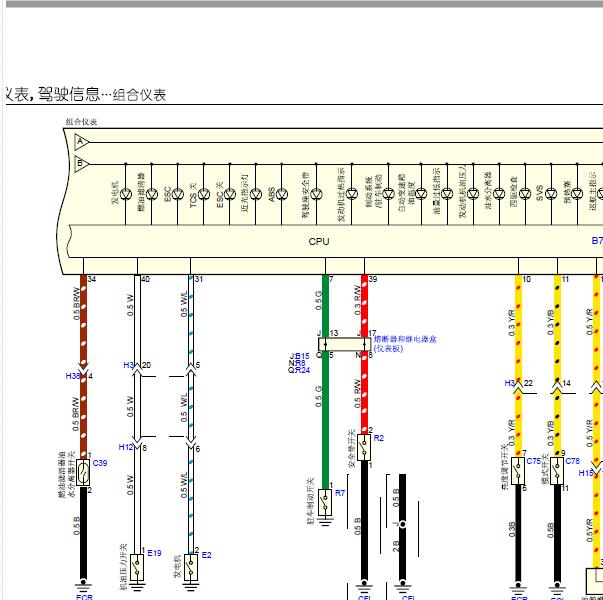This screenshot has height=600, width=603.
Task: Open the N:R8 connector link
Action: point(297,363)
